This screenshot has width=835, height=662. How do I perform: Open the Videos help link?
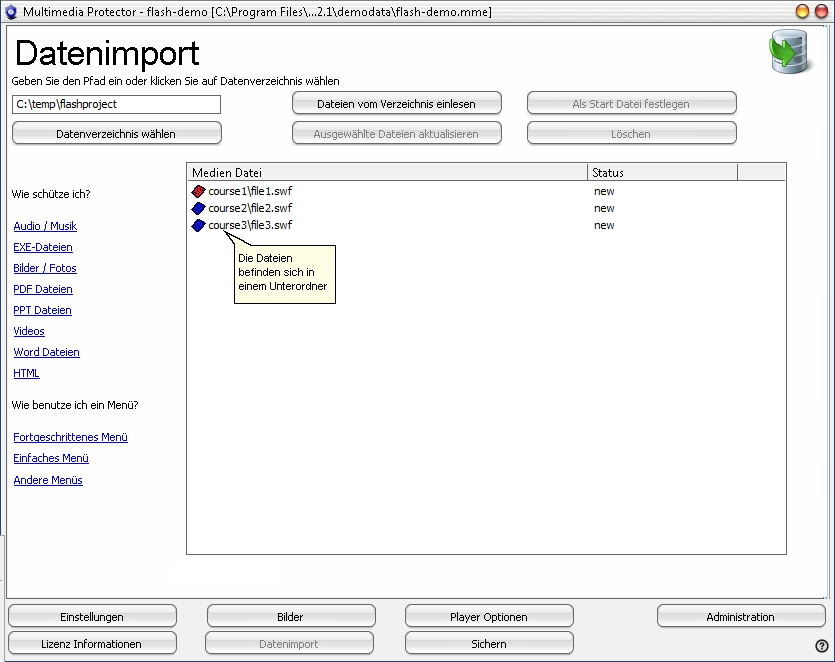(x=29, y=331)
